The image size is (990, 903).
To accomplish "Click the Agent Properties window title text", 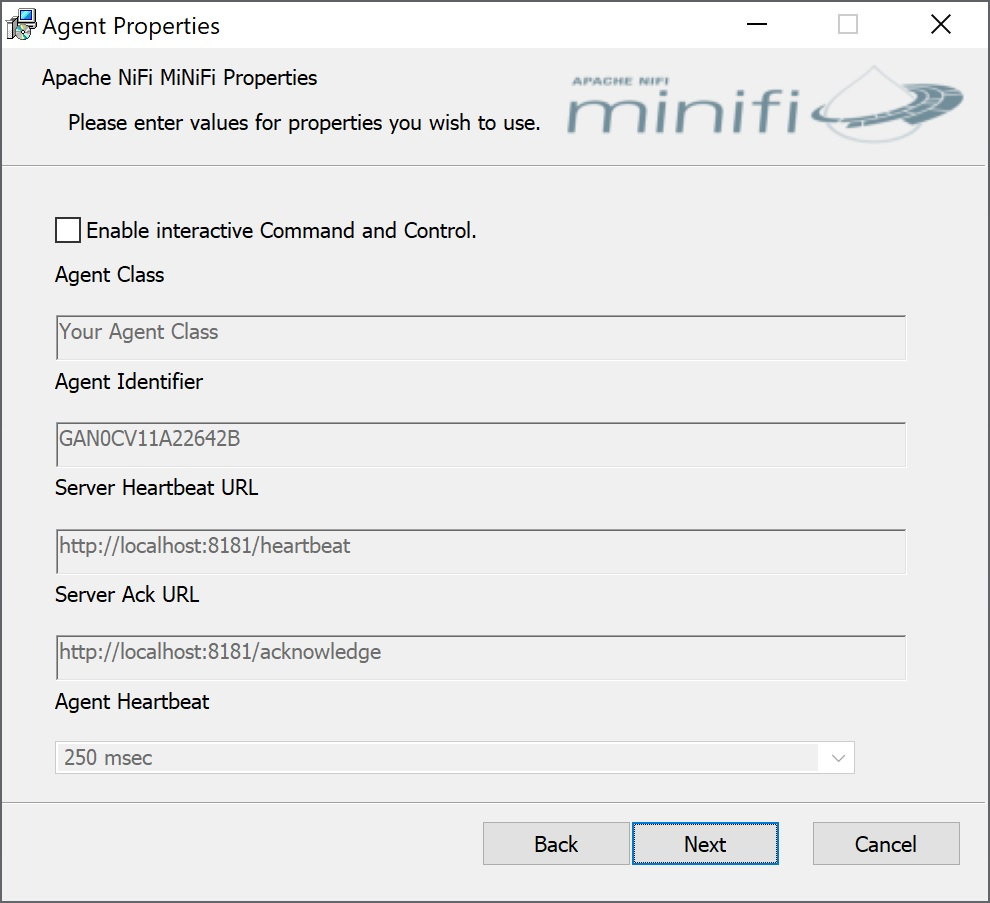I will pyautogui.click(x=129, y=26).
